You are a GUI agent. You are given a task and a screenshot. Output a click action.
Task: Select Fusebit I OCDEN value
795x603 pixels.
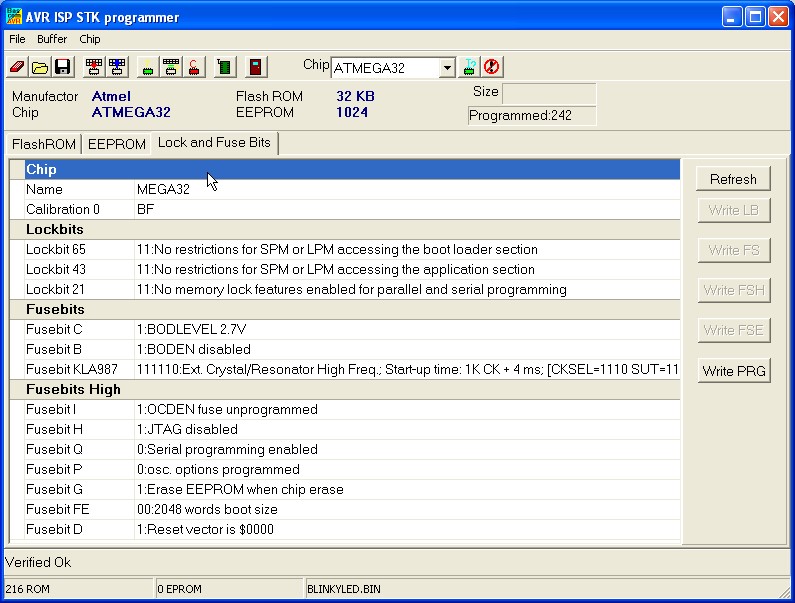[x=407, y=410]
